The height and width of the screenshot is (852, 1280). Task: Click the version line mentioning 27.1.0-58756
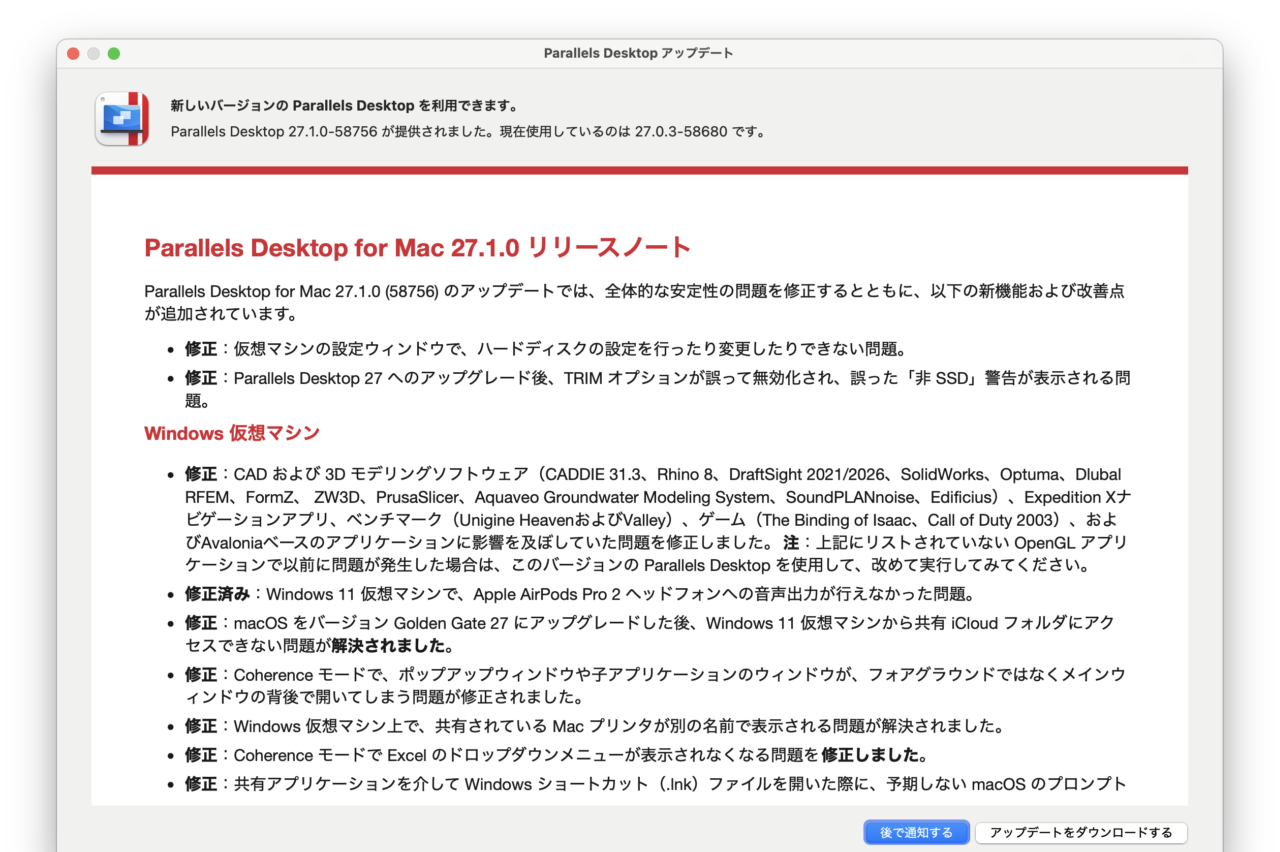pyautogui.click(x=468, y=131)
